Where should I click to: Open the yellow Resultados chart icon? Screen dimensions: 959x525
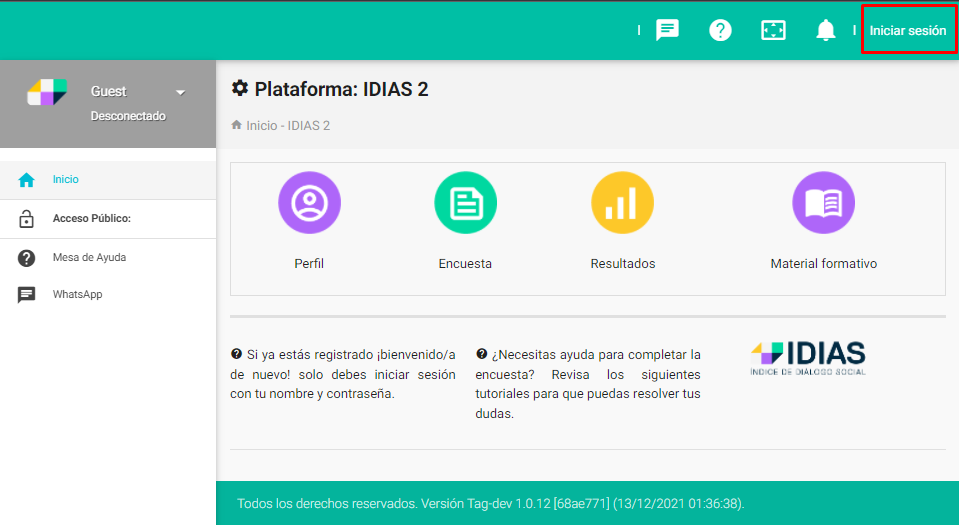tap(623, 203)
